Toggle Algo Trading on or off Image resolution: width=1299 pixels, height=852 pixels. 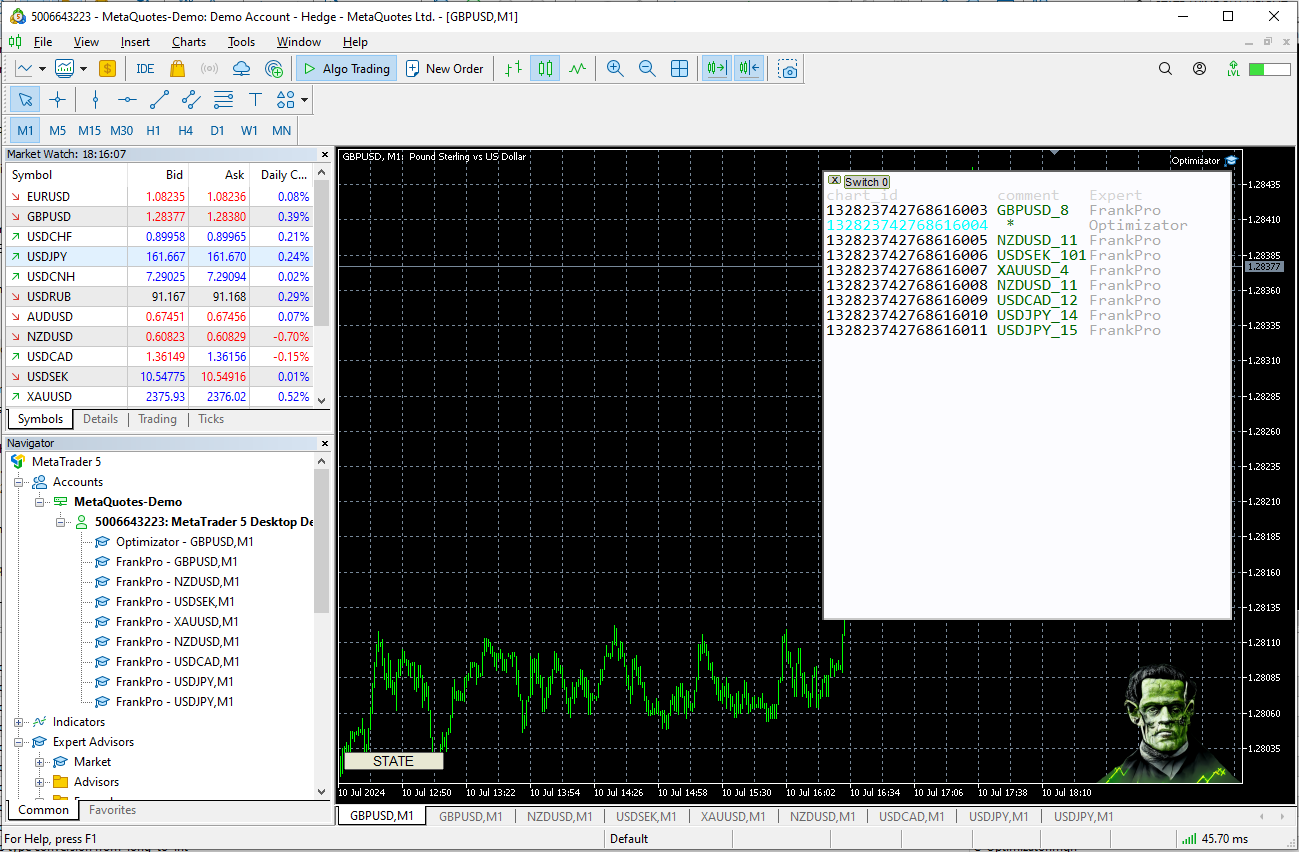(x=346, y=68)
